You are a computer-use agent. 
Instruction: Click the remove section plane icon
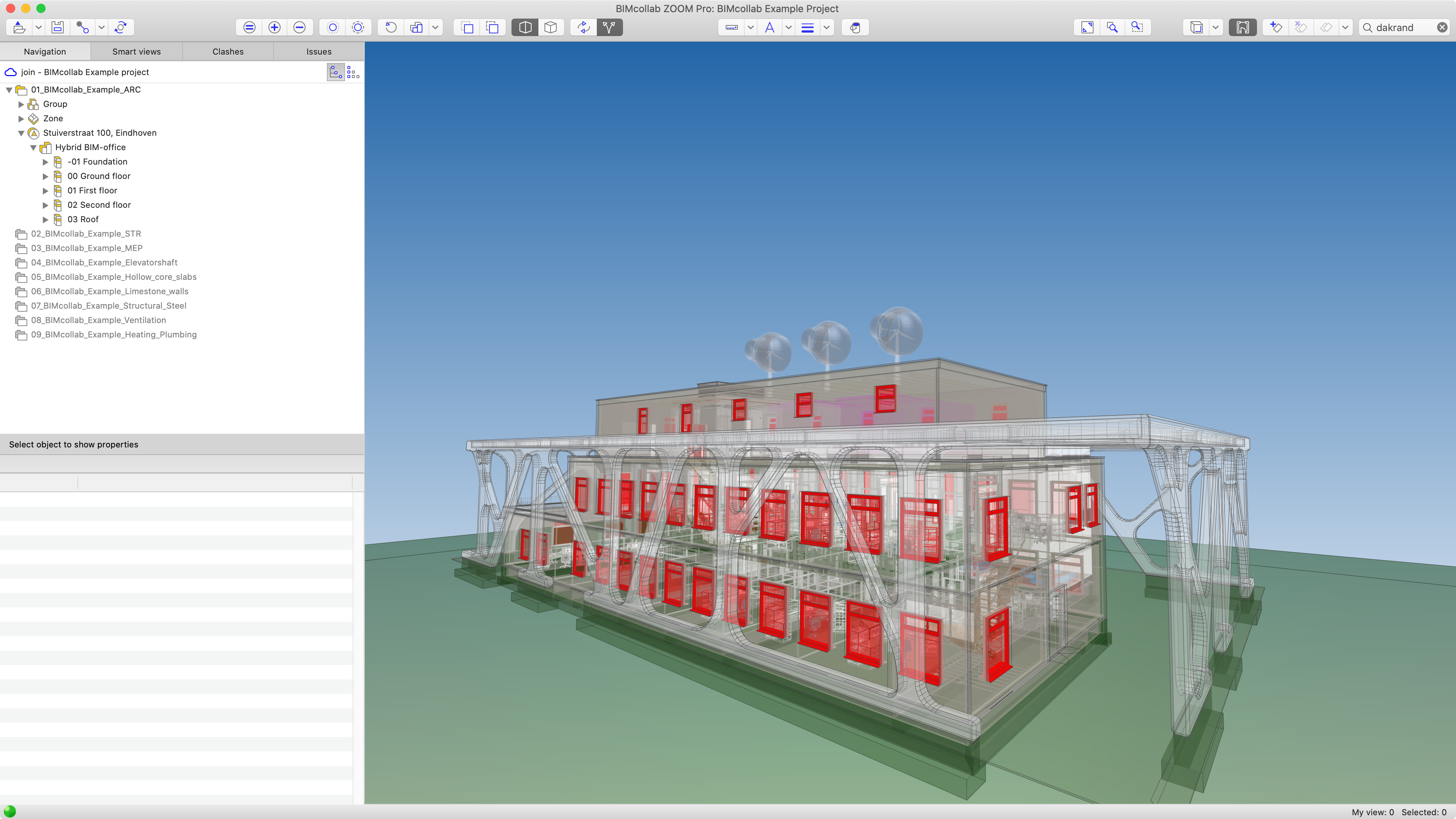point(1301,27)
